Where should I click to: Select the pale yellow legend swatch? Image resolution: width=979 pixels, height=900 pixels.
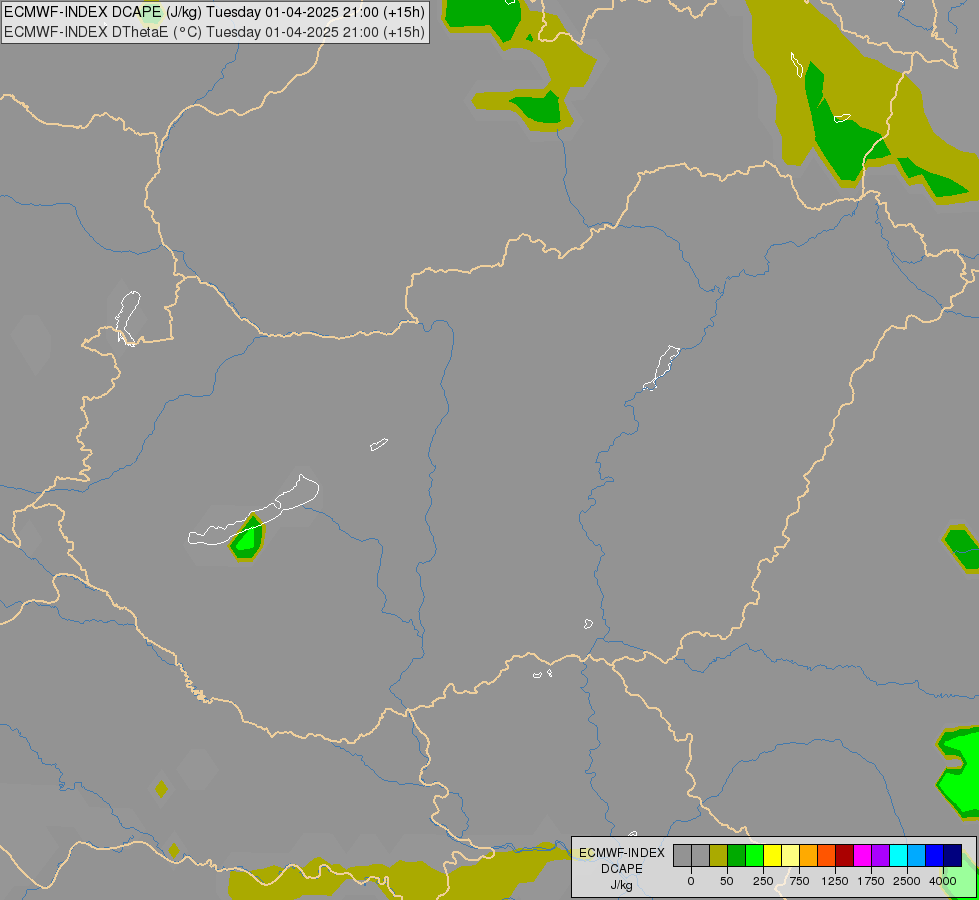point(790,855)
